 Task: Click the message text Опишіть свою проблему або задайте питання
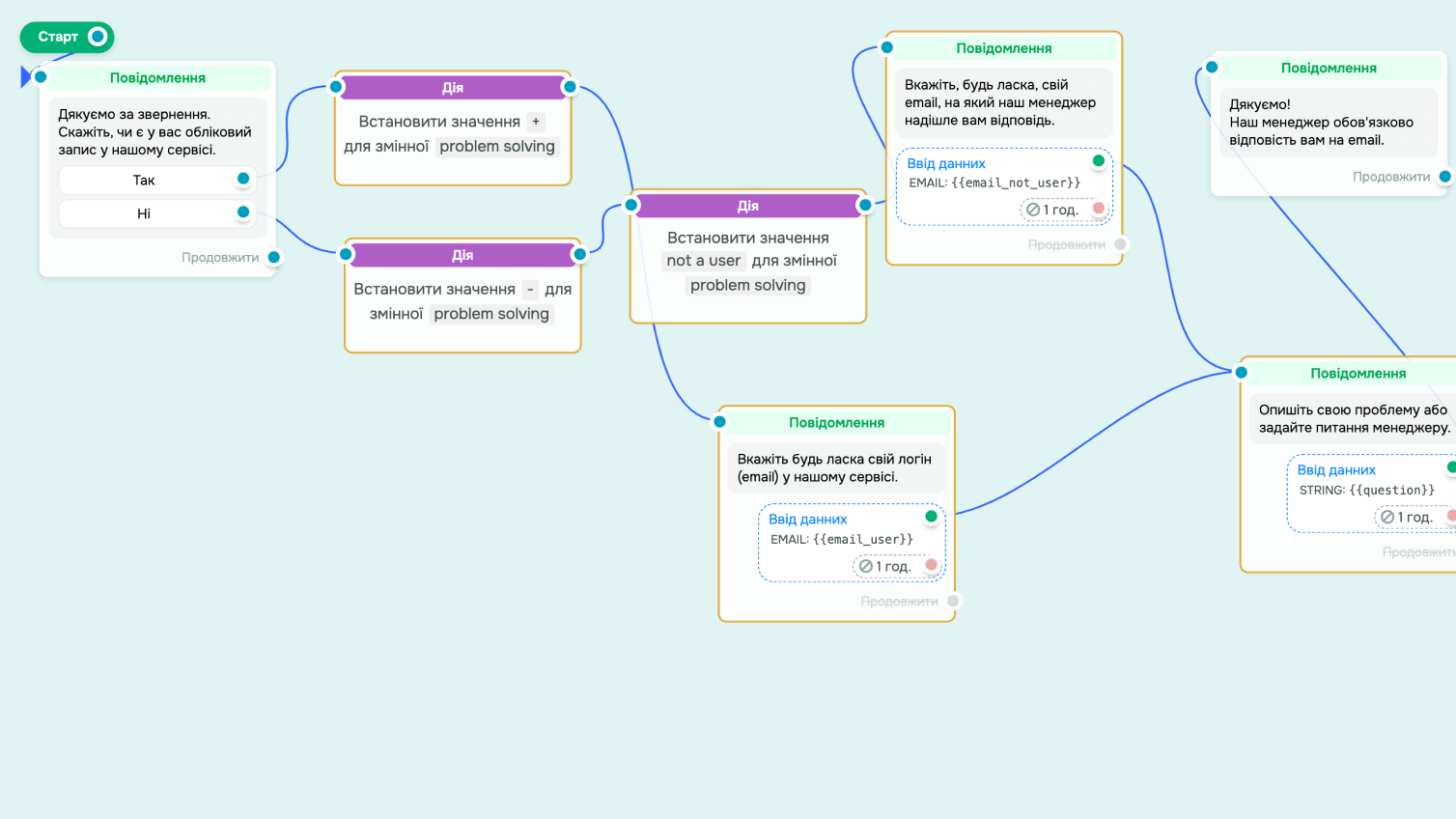(x=1354, y=419)
